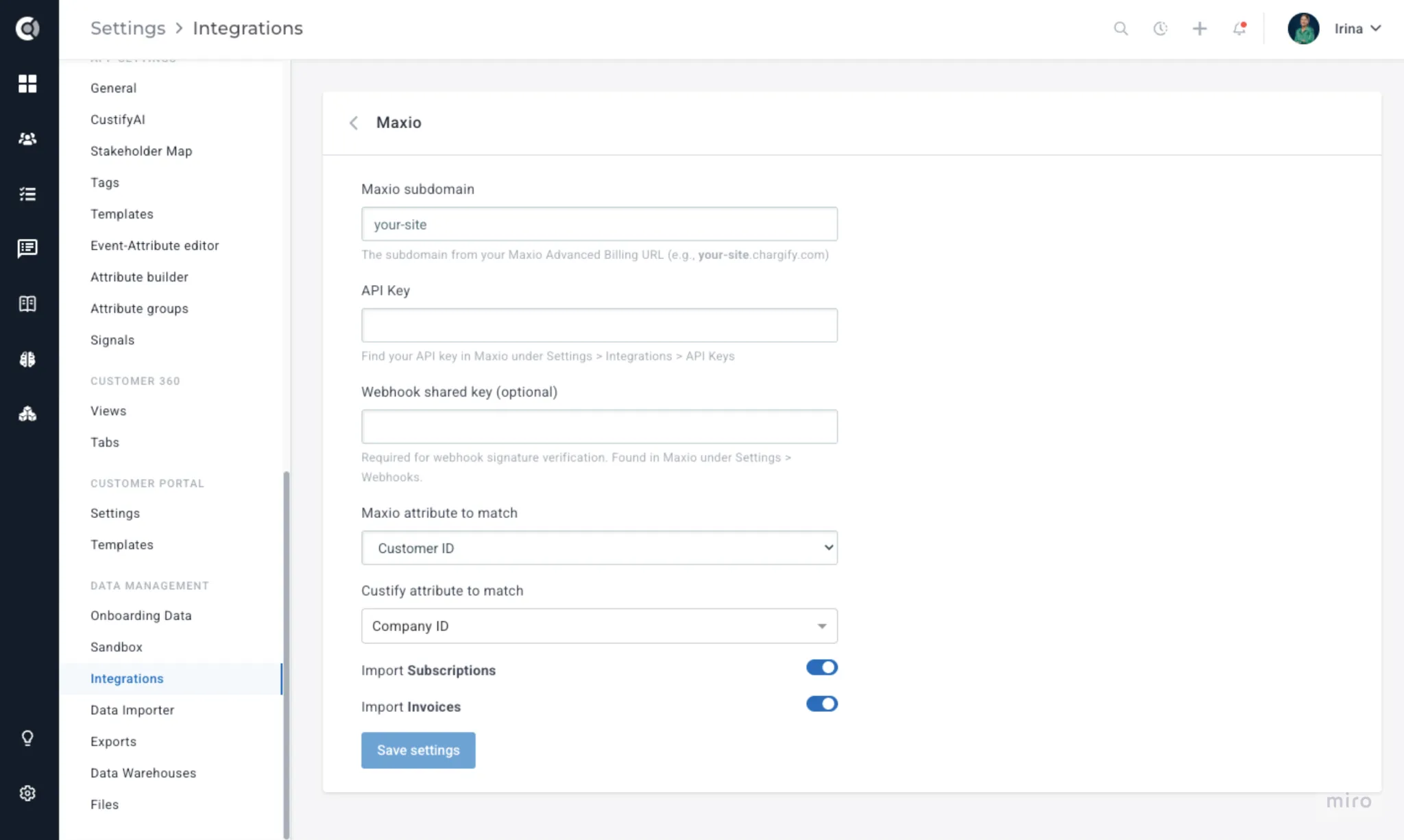Click Save settings button
The image size is (1404, 840).
click(x=418, y=750)
